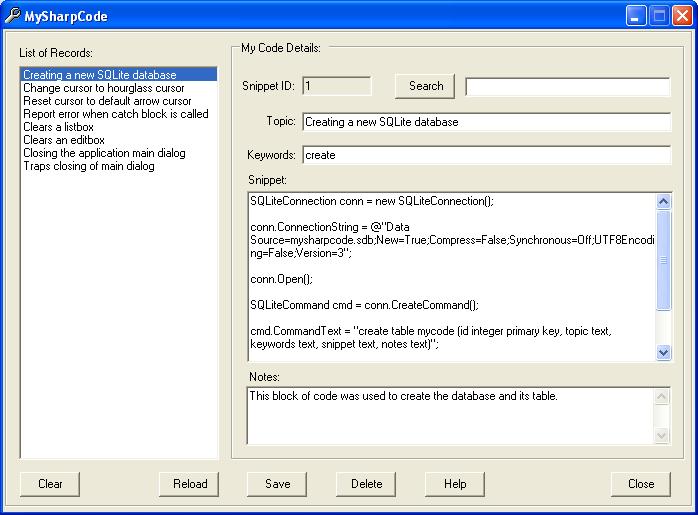Viewport: 698px width, 515px height.
Task: Click the Snippet ID field
Action: tap(337, 86)
